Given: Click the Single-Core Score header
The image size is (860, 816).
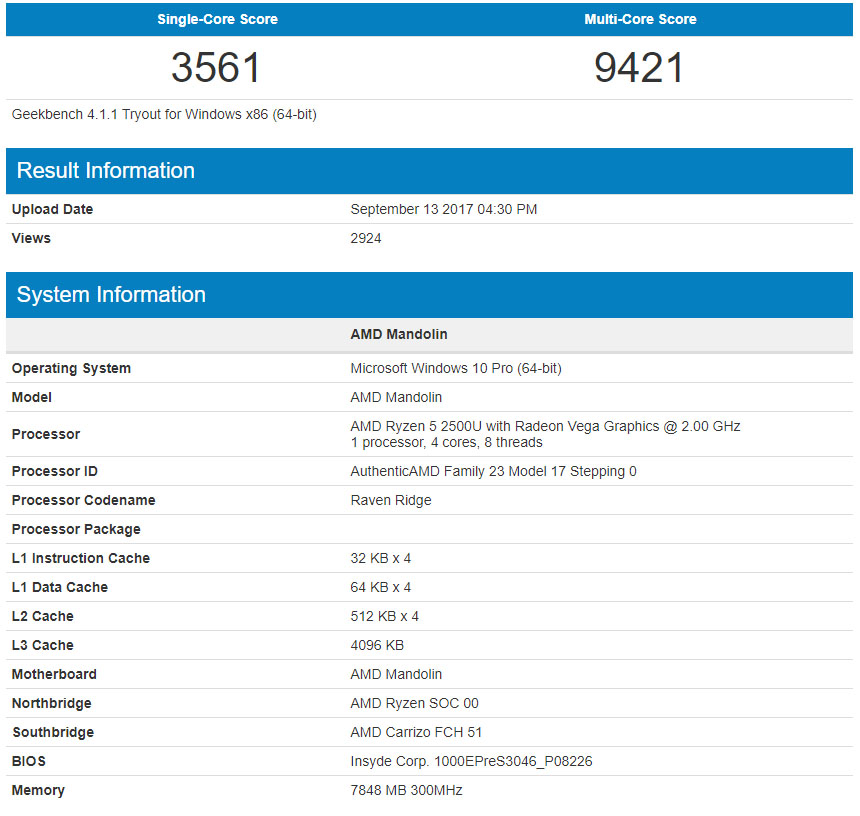Looking at the screenshot, I should click(x=217, y=19).
